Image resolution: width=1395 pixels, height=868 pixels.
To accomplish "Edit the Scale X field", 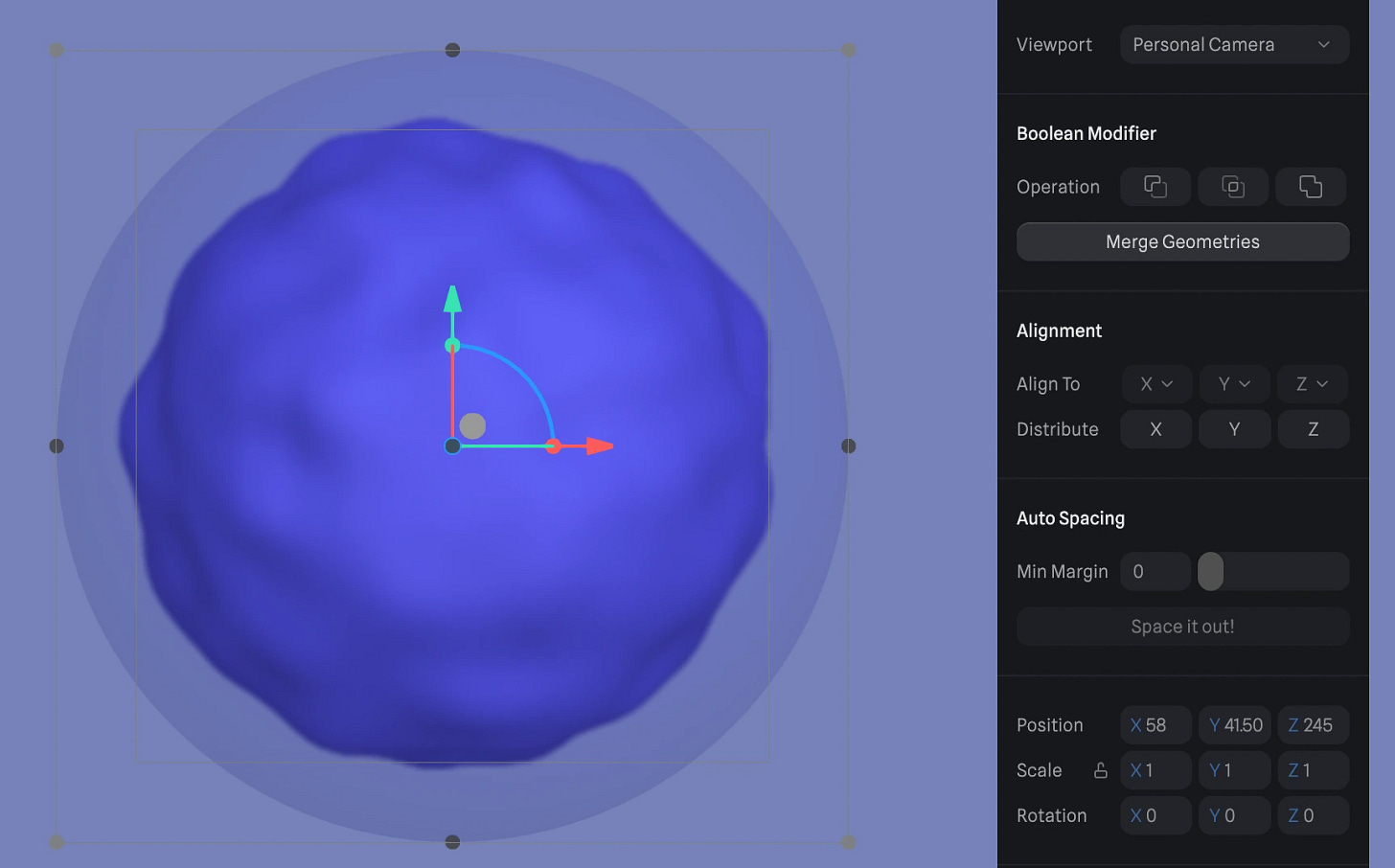I will [x=1155, y=770].
